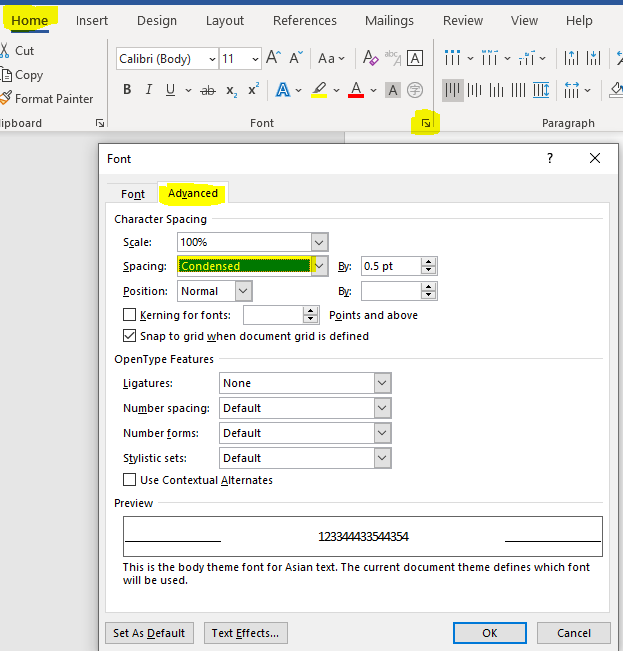Viewport: 623px width, 651px height.
Task: Apply the yellow text highlight color
Action: coord(319,90)
